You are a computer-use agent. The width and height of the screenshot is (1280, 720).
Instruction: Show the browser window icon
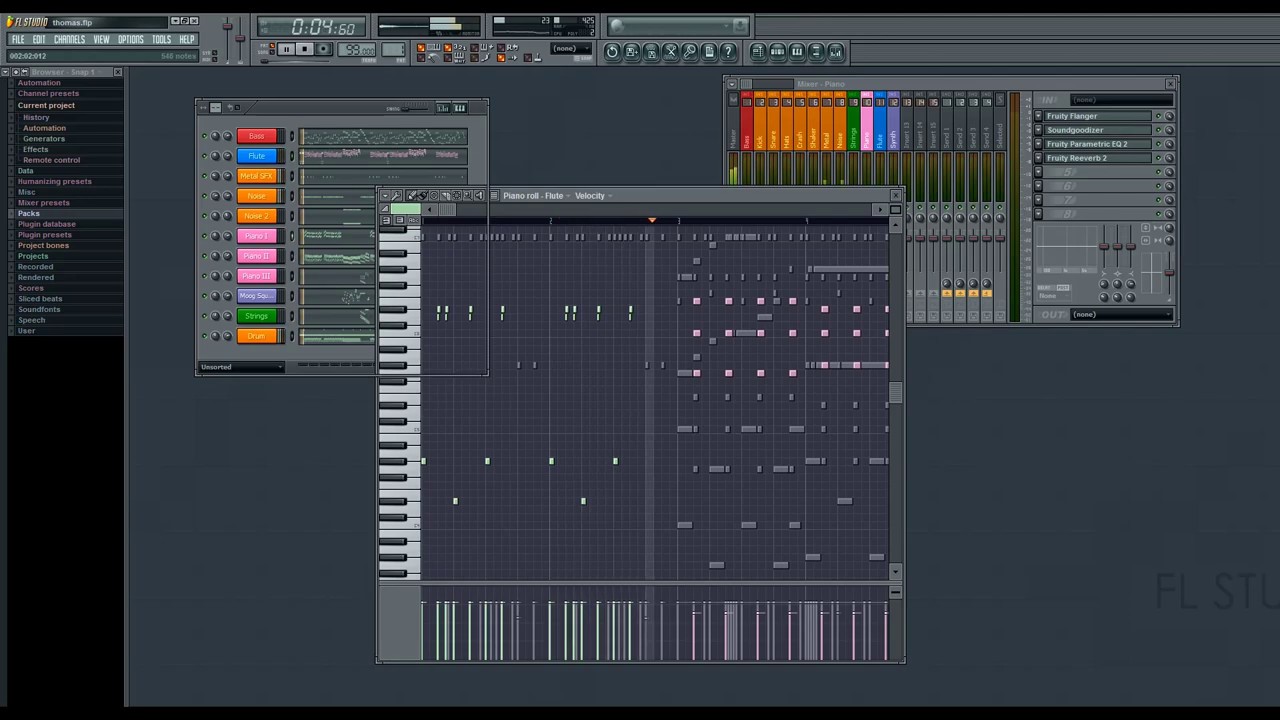coord(816,51)
